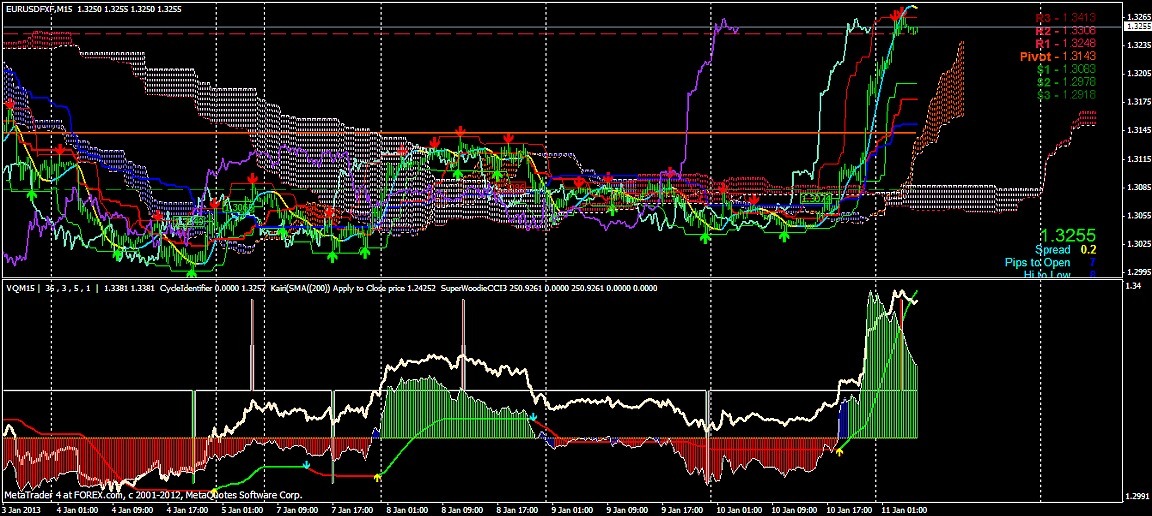
Task: Click the S3 support label 1.2918
Action: [1065, 95]
